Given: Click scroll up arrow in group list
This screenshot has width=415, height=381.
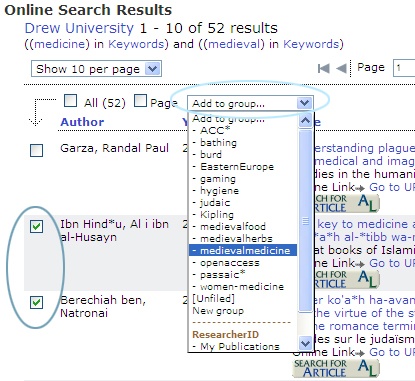Looking at the screenshot, I should 305,120.
